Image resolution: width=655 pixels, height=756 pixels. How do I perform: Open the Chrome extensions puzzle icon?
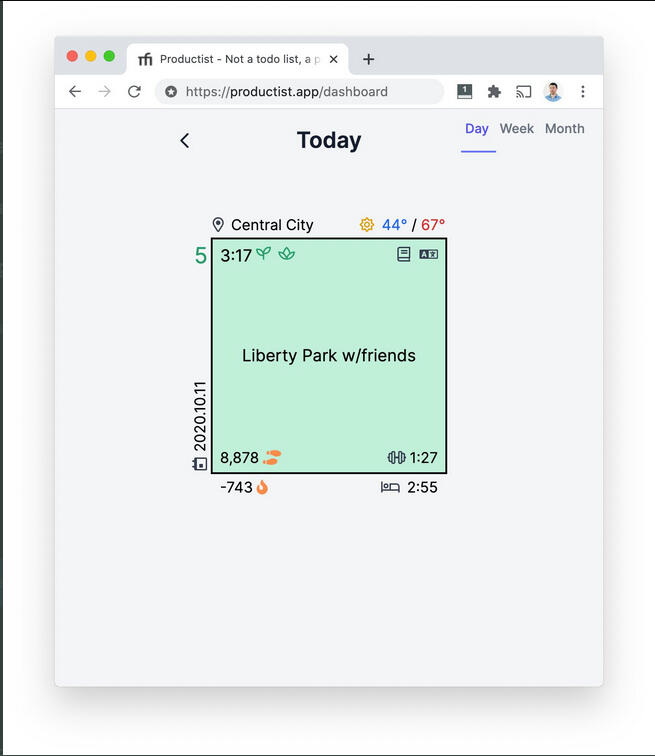pyautogui.click(x=494, y=91)
